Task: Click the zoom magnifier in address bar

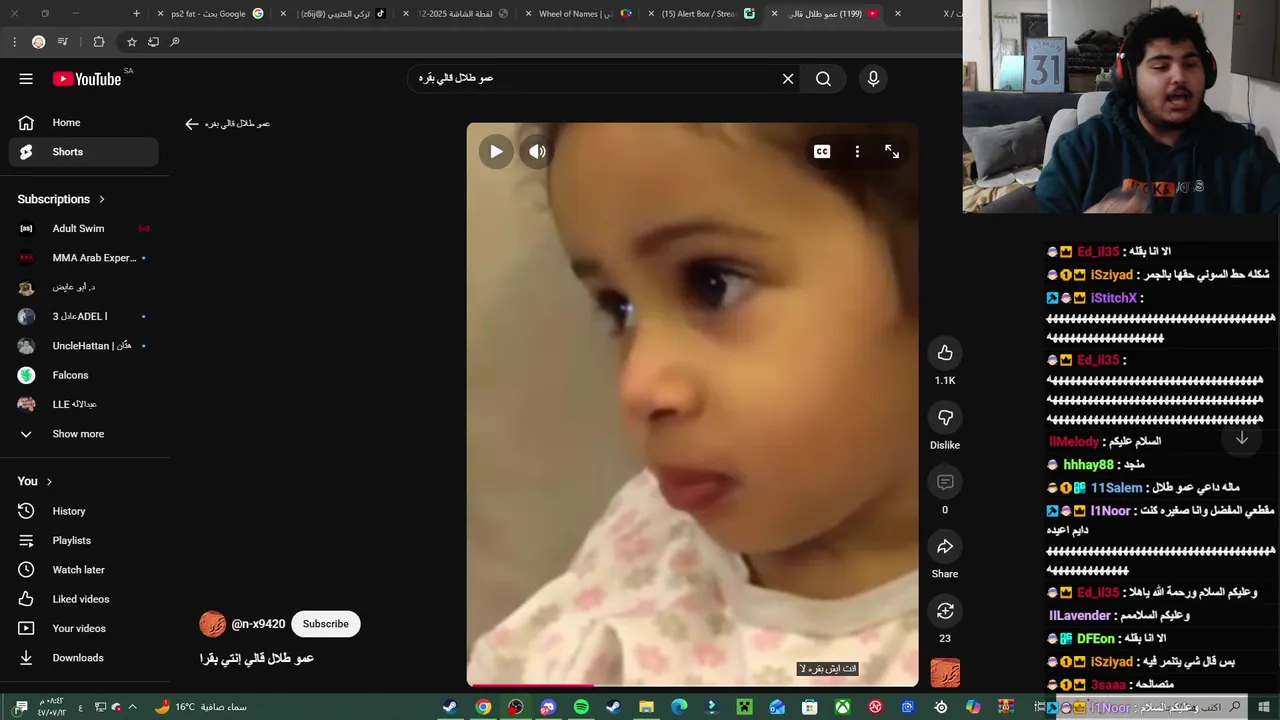Action: (175, 42)
